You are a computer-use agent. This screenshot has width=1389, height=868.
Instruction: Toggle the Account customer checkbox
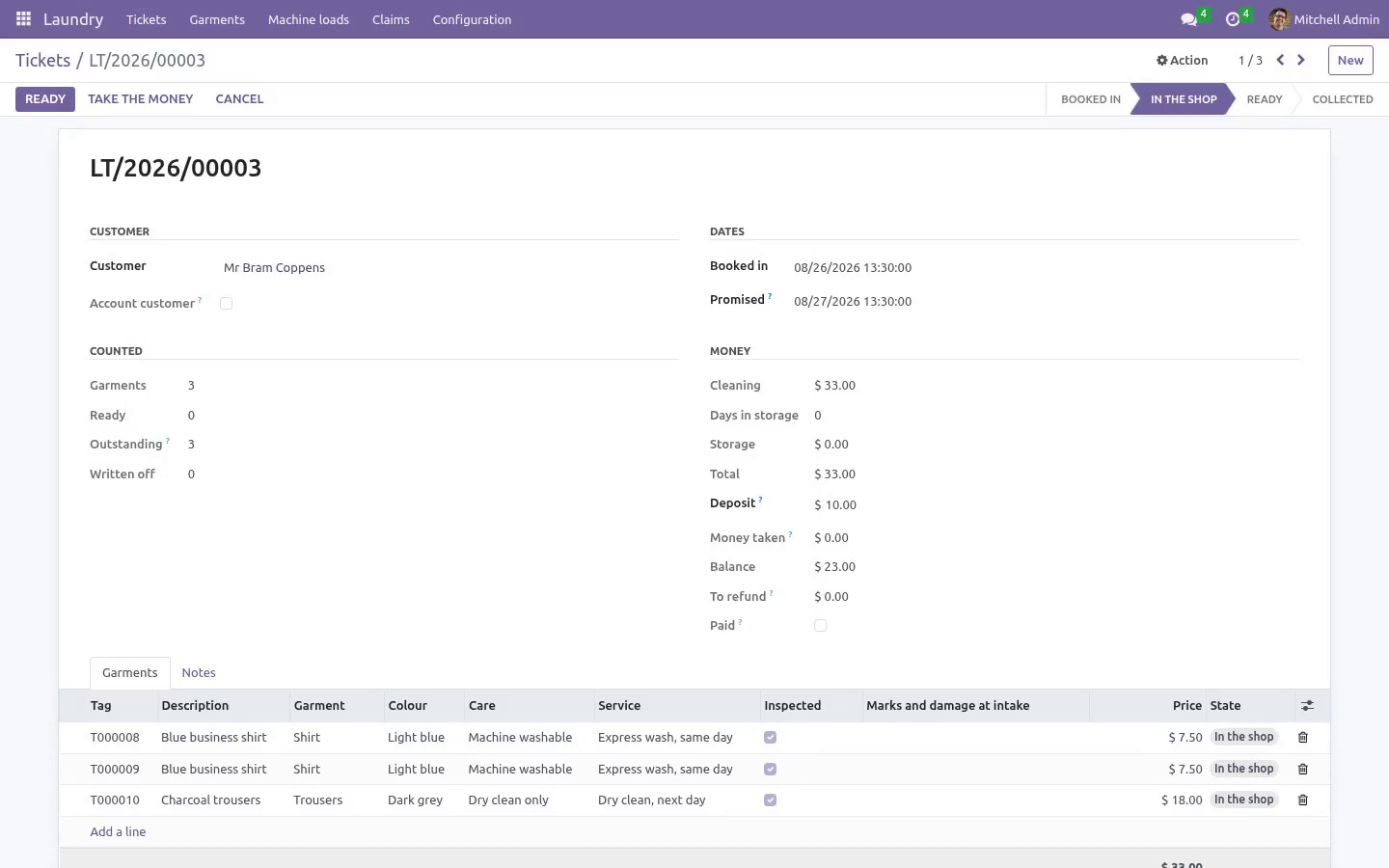(227, 304)
